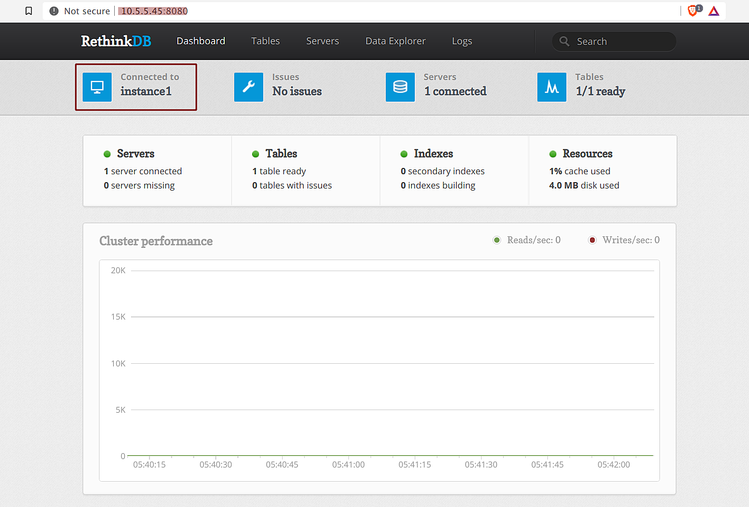
Task: Open the Tables tab
Action: [265, 41]
